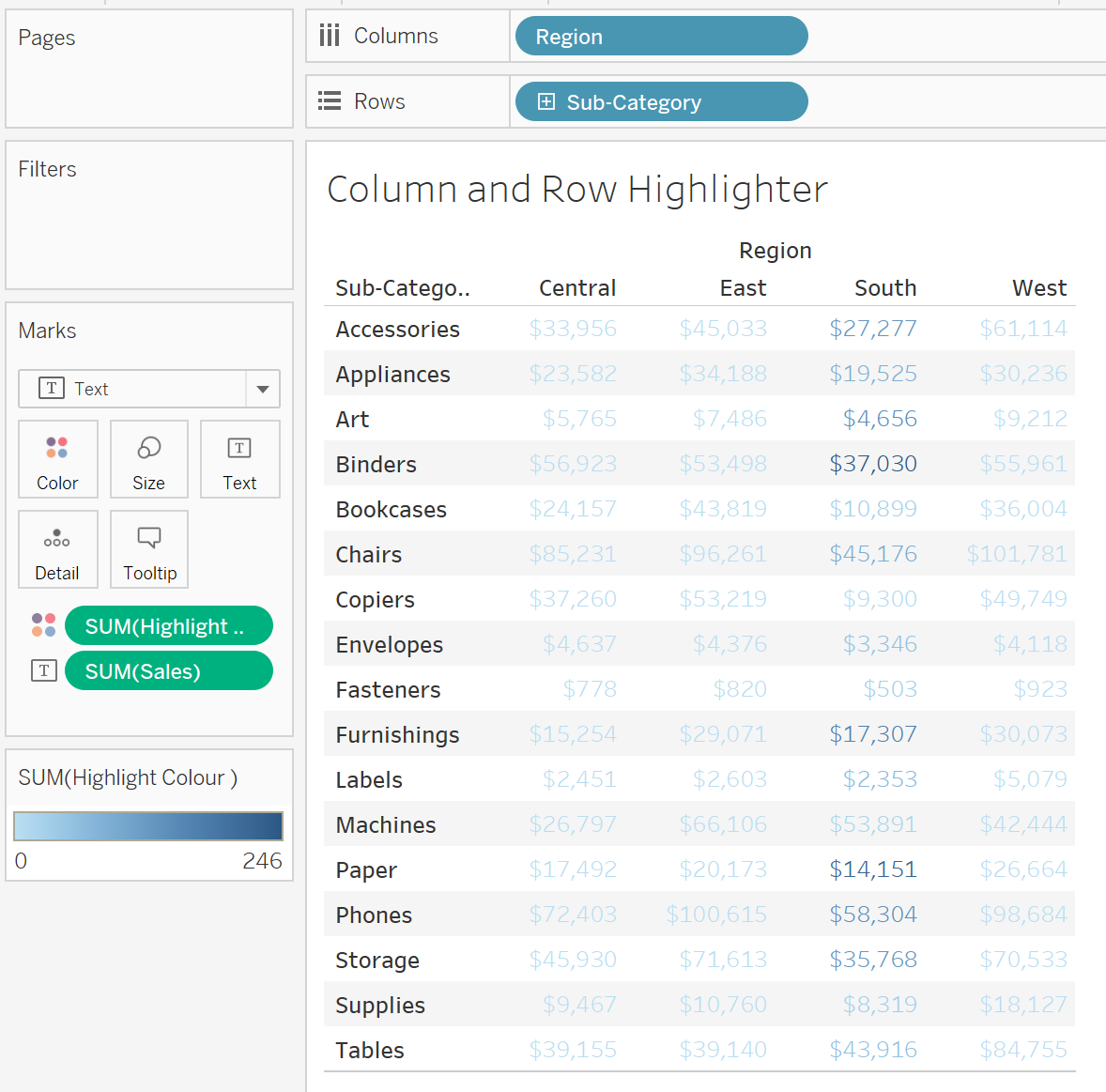This screenshot has height=1092, width=1106.
Task: Click the South column header
Action: coord(884,288)
